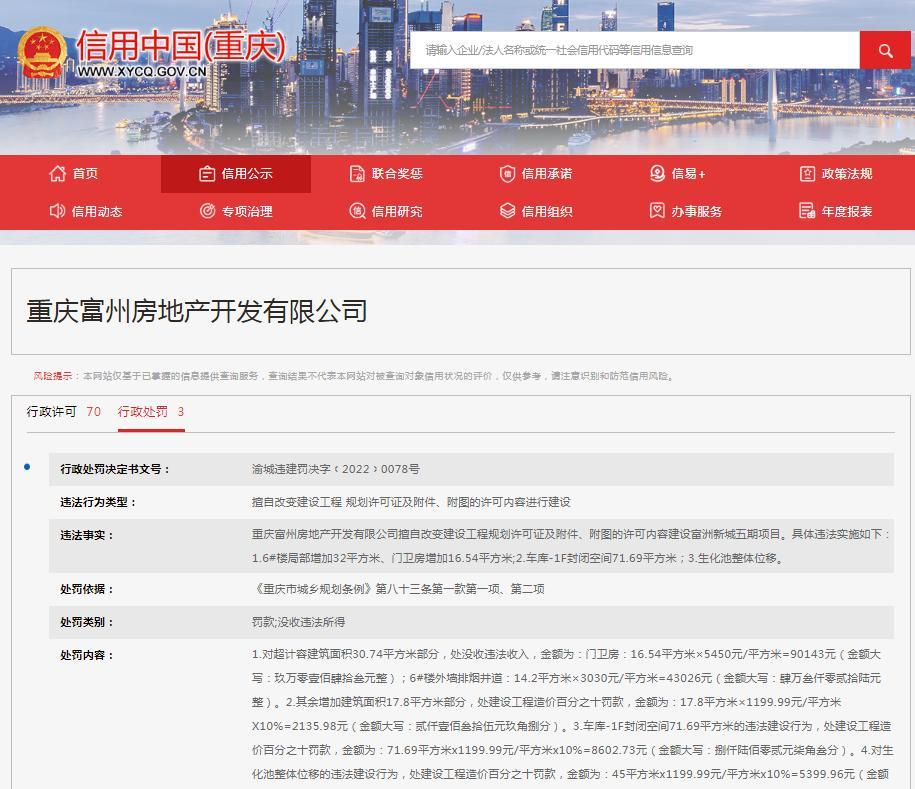The image size is (915, 789).
Task: Click the 行政处罚决定书文号 label
Action: 114,469
